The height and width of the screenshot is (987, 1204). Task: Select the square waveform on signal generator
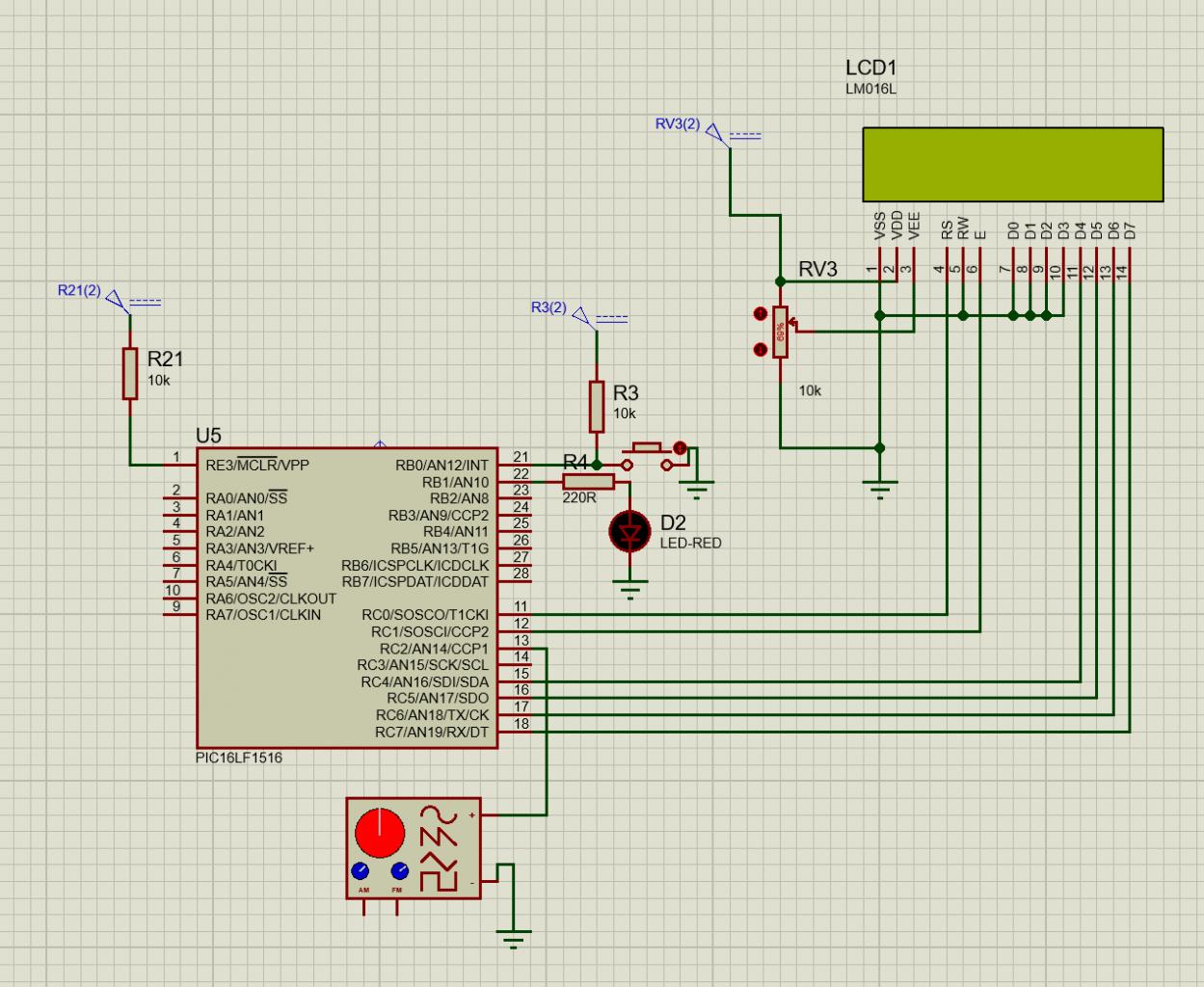440,881
